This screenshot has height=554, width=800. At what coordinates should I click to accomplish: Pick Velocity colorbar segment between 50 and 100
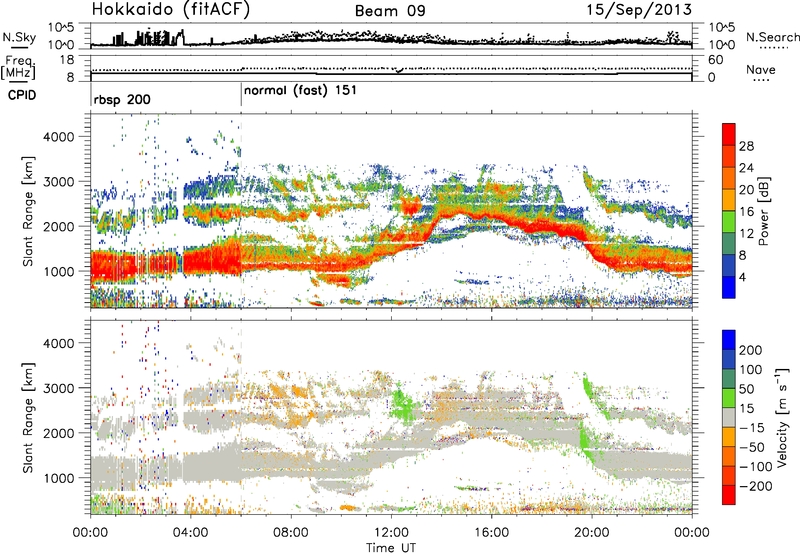coord(729,379)
